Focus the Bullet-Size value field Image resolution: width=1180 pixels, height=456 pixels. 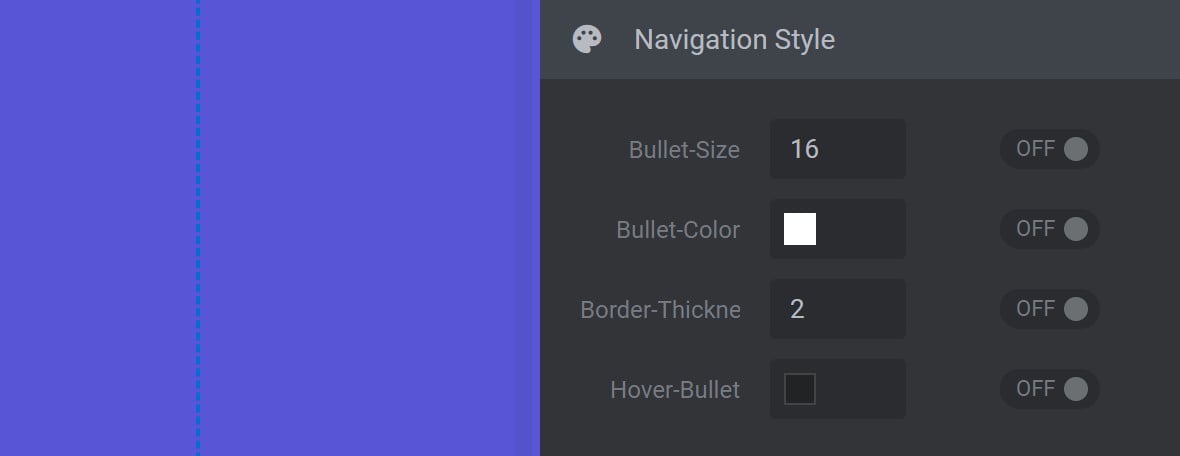[x=838, y=149]
